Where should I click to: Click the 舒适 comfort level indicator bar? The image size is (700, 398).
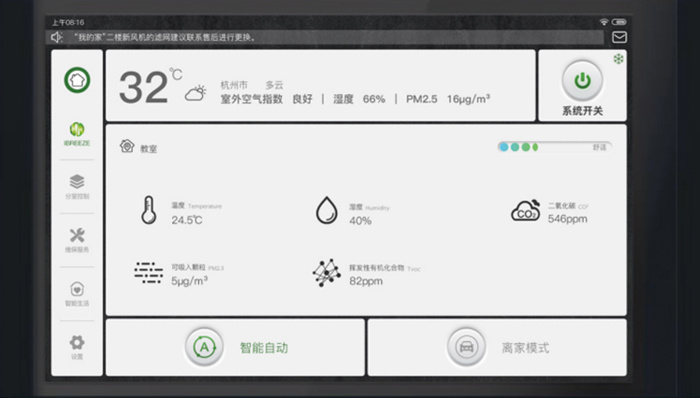(554, 147)
